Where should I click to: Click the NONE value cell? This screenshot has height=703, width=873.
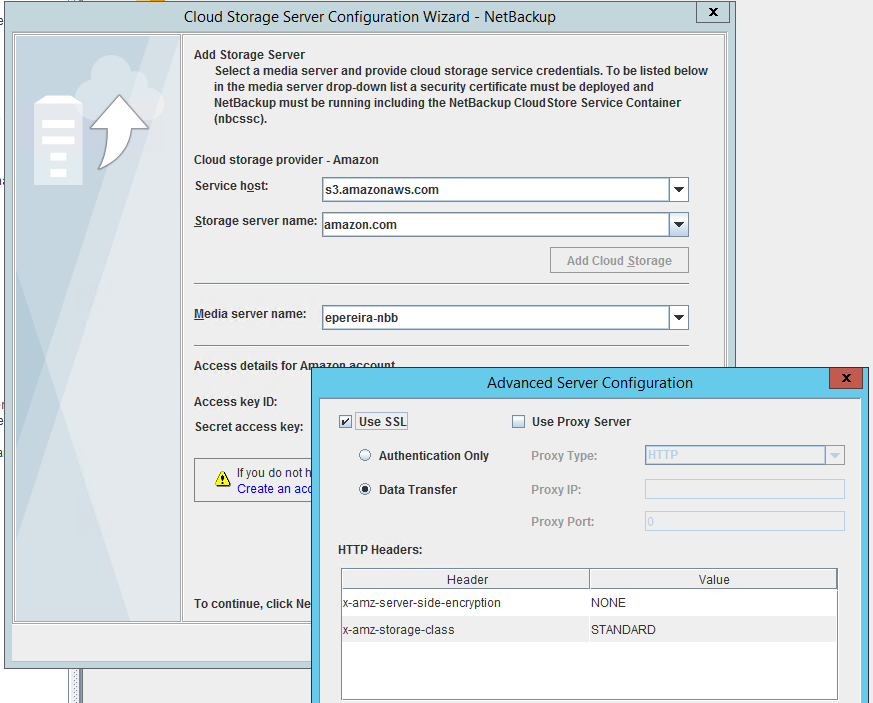(x=713, y=603)
